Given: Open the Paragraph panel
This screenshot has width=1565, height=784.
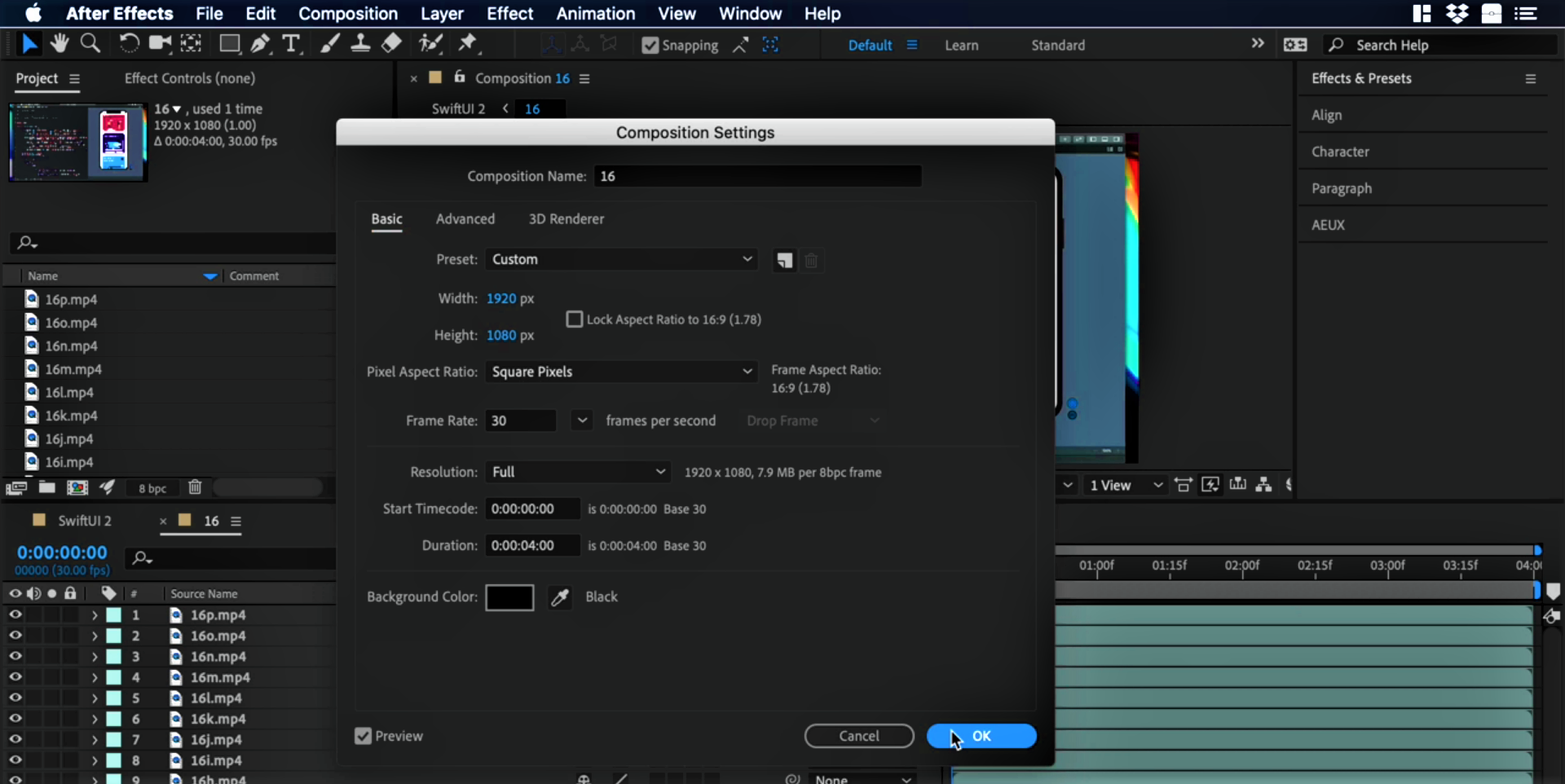Looking at the screenshot, I should 1342,188.
